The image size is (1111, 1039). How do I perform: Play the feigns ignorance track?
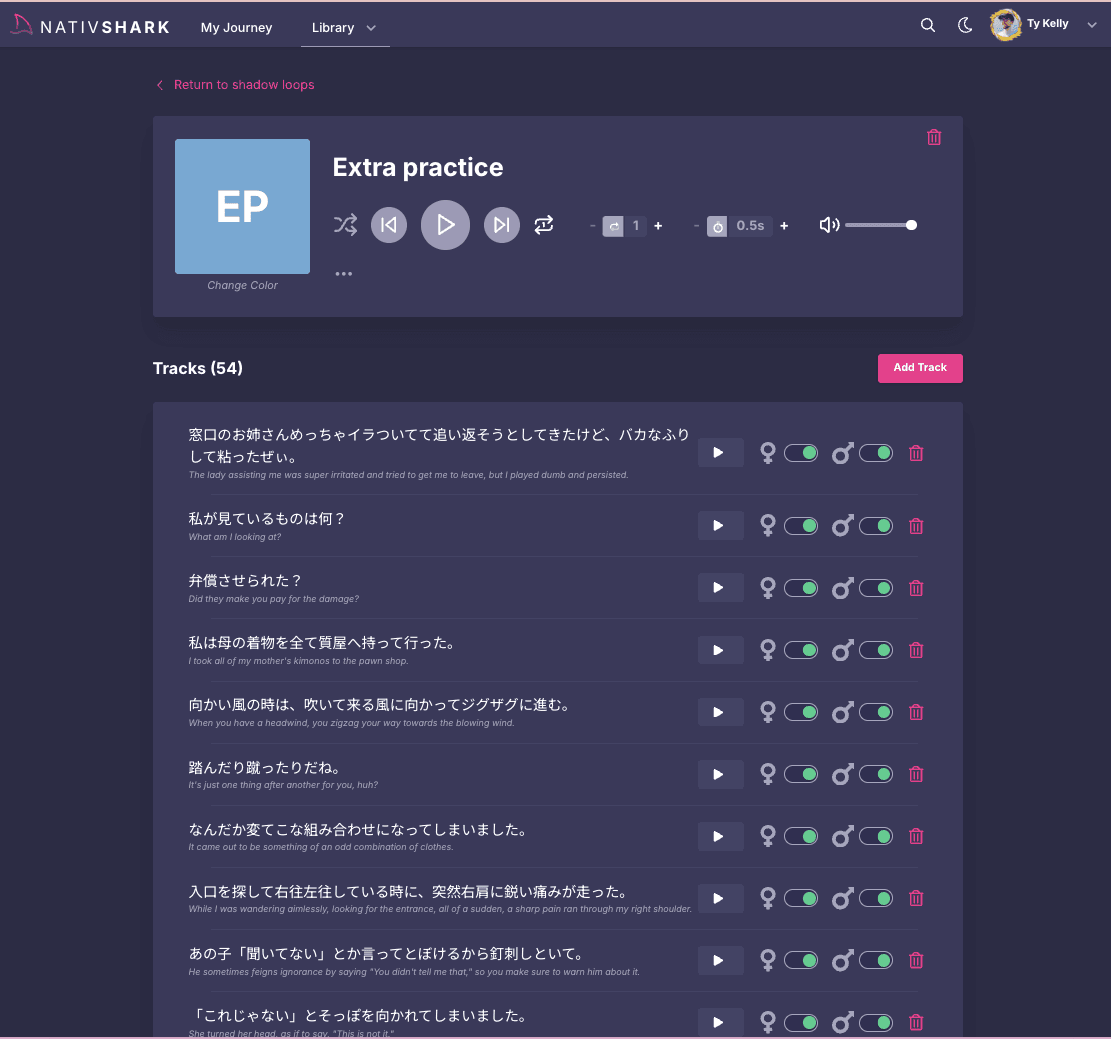pyautogui.click(x=720, y=960)
